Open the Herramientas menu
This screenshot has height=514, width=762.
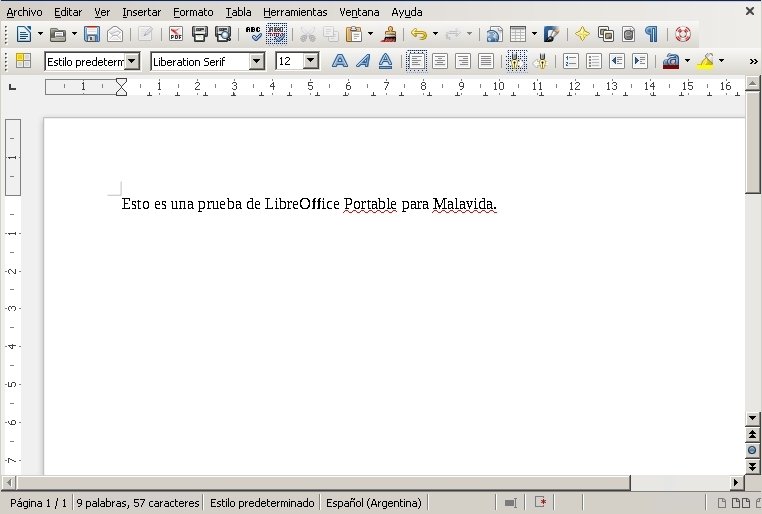[295, 12]
